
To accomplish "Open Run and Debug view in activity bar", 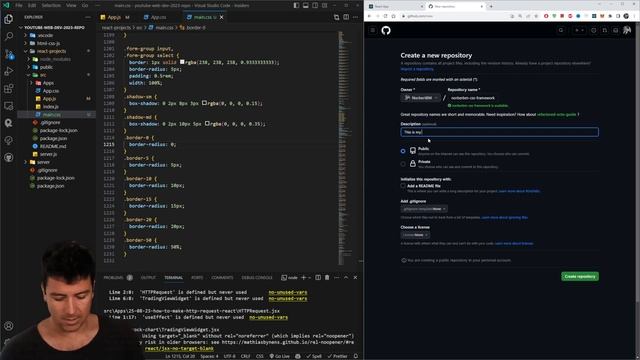I will coord(9,71).
